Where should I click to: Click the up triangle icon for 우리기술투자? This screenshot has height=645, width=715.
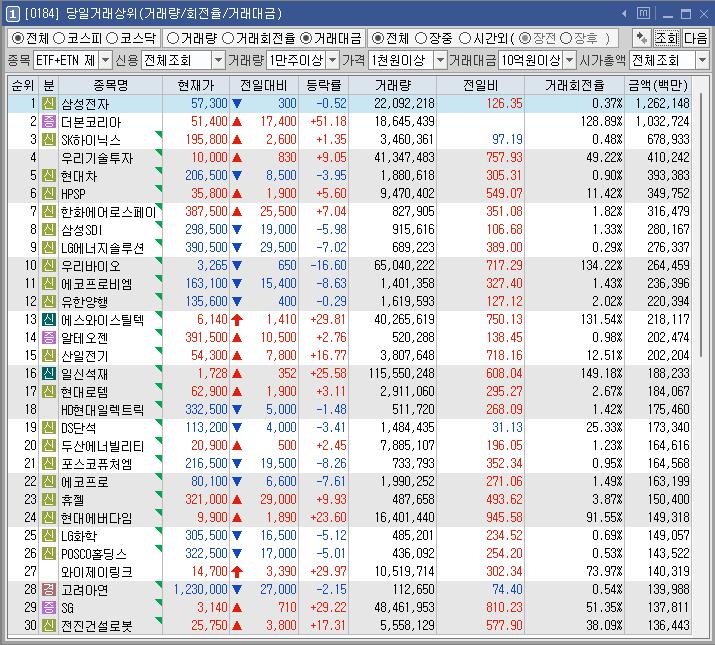[x=237, y=158]
